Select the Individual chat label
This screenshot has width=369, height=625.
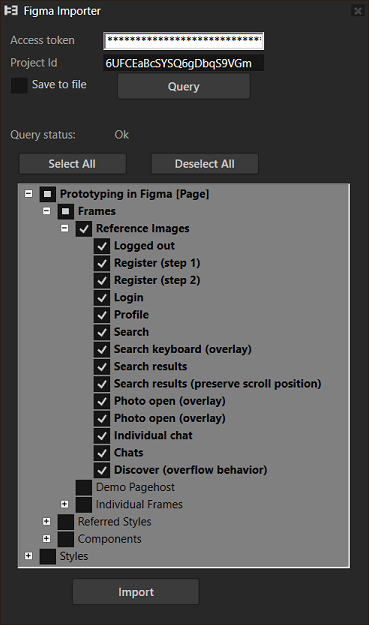click(153, 436)
